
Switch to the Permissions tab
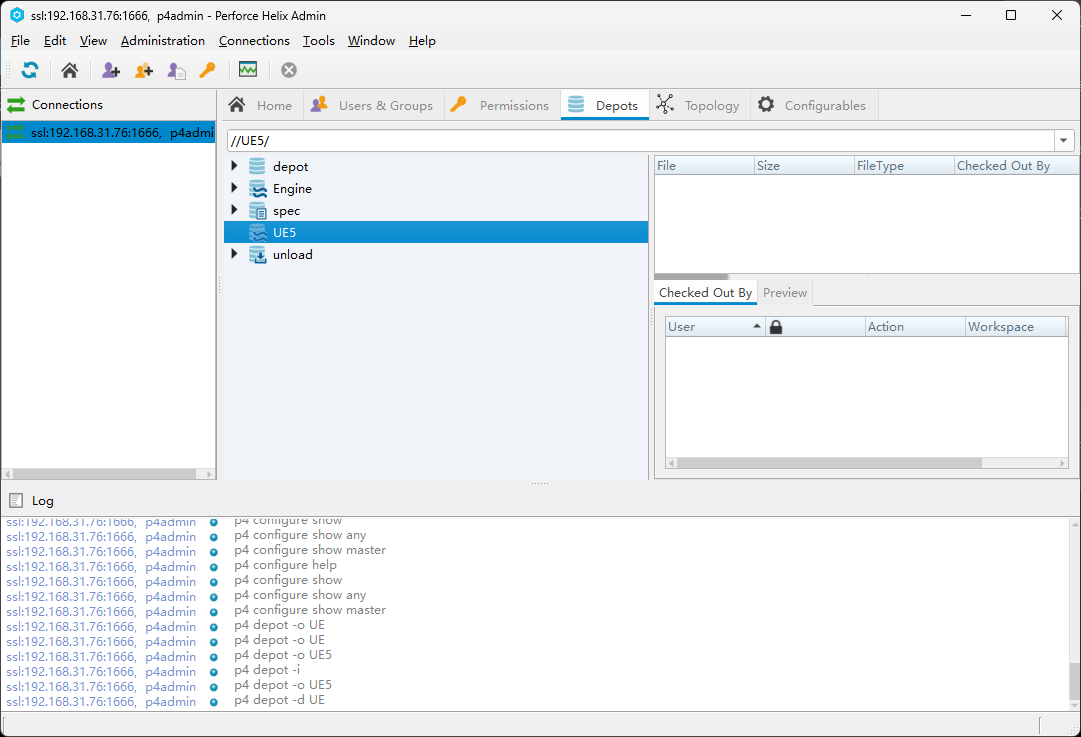click(501, 105)
